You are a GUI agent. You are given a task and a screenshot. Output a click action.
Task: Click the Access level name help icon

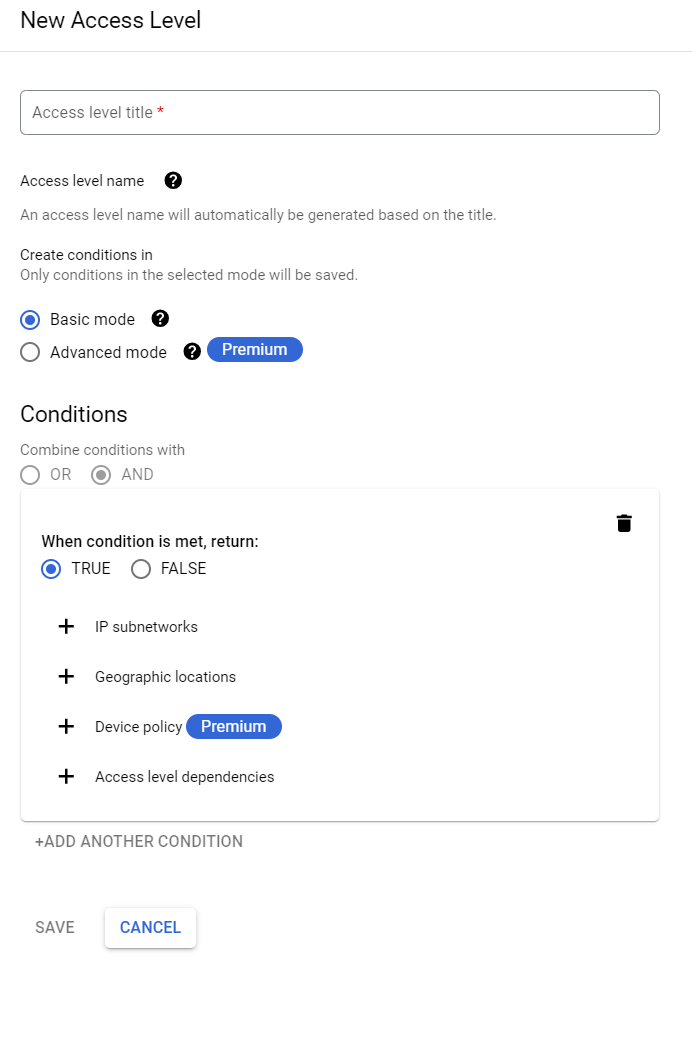(x=173, y=181)
